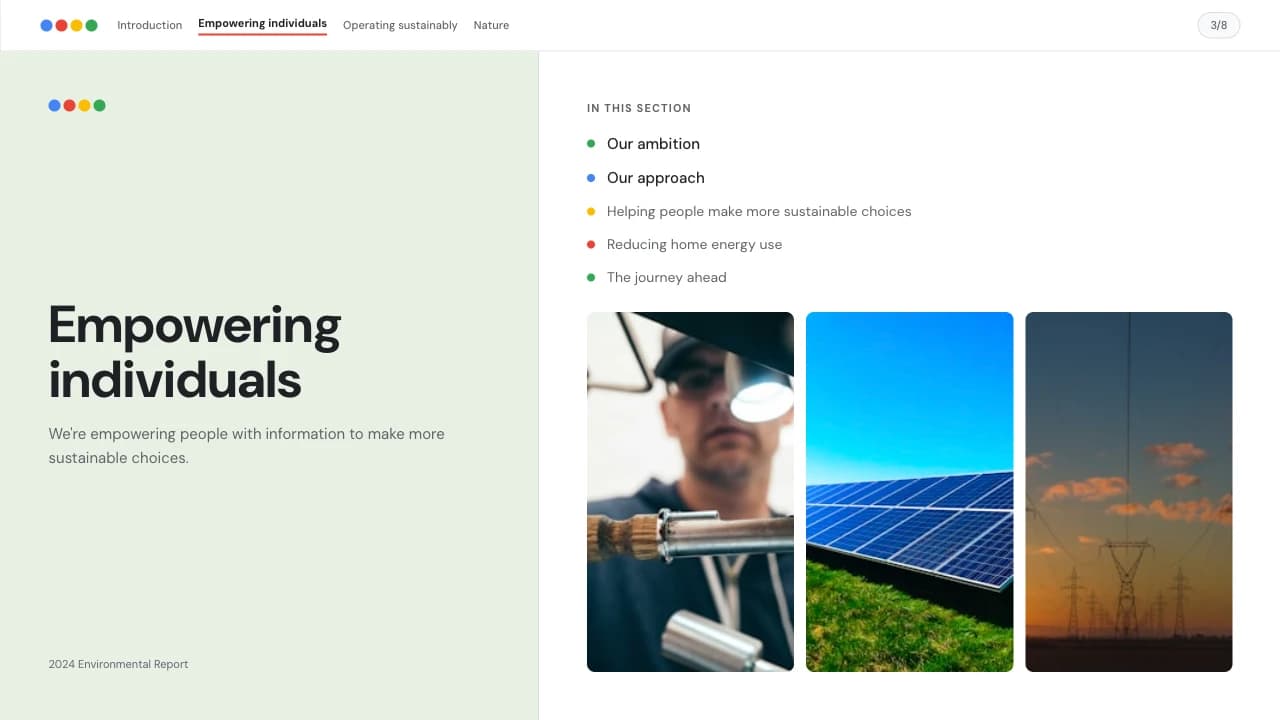Click the 3/8 page indicator

click(1218, 25)
